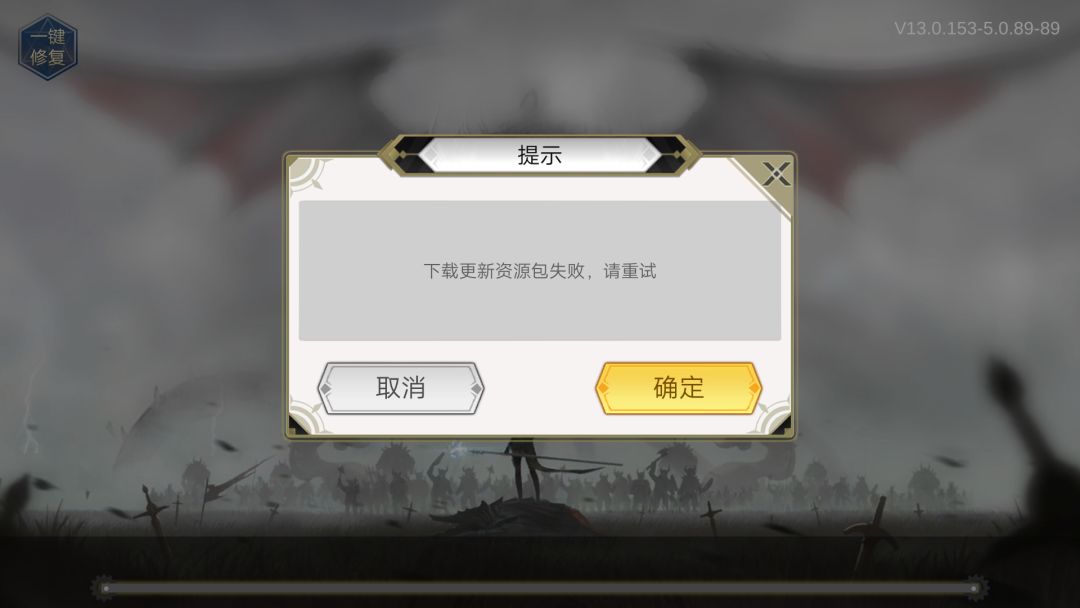Image resolution: width=1080 pixels, height=608 pixels.
Task: Click the 提示 dialog title banner
Action: click(x=539, y=155)
